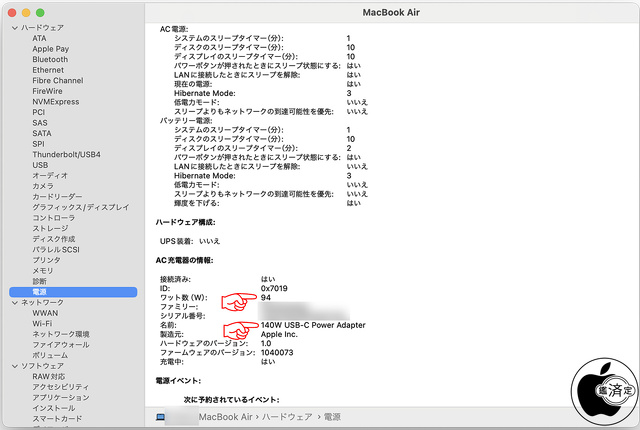Select ネットワーク環境 entry
Image resolution: width=640 pixels, height=430 pixels.
point(61,335)
